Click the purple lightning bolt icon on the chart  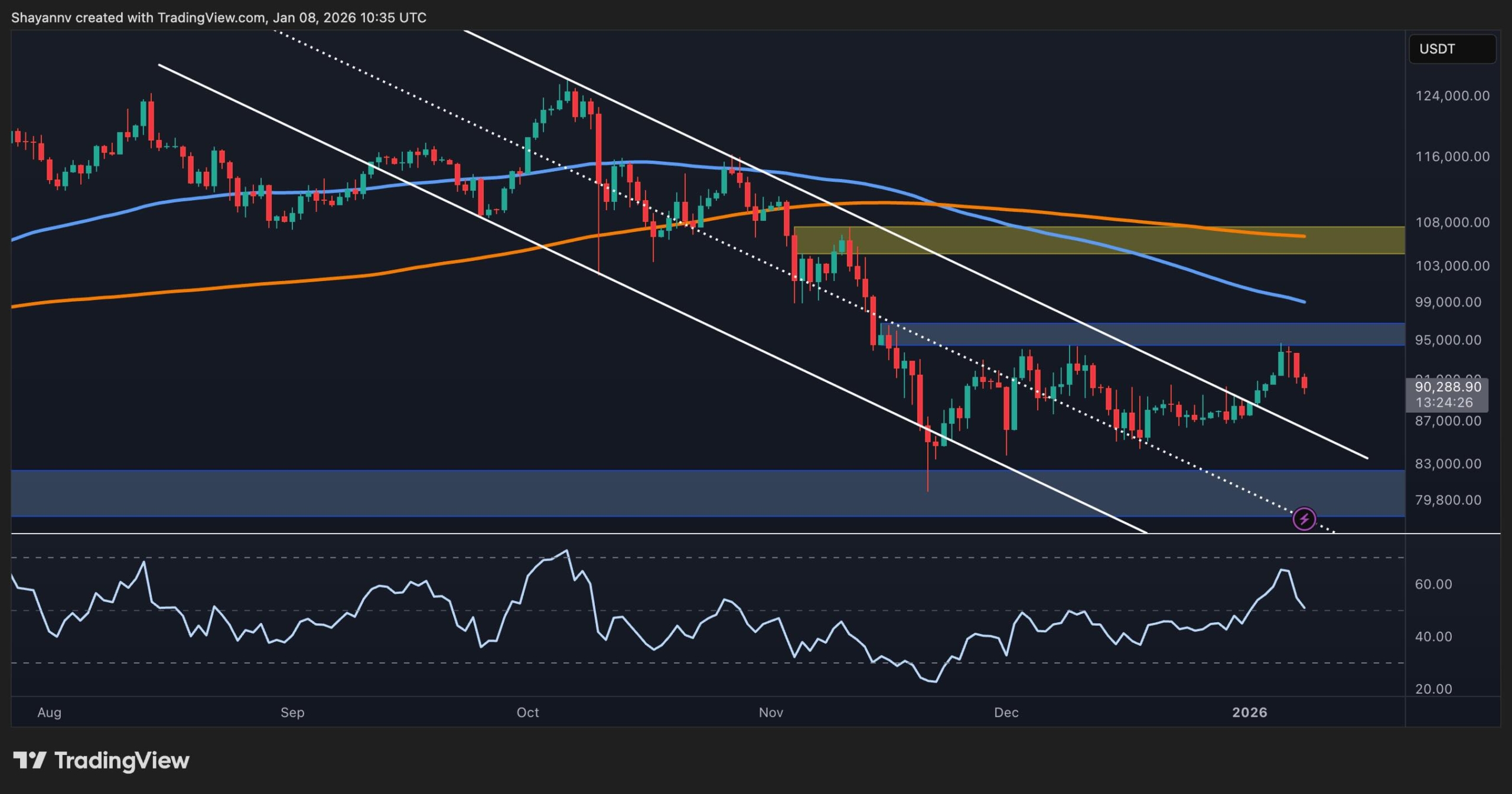[1305, 519]
